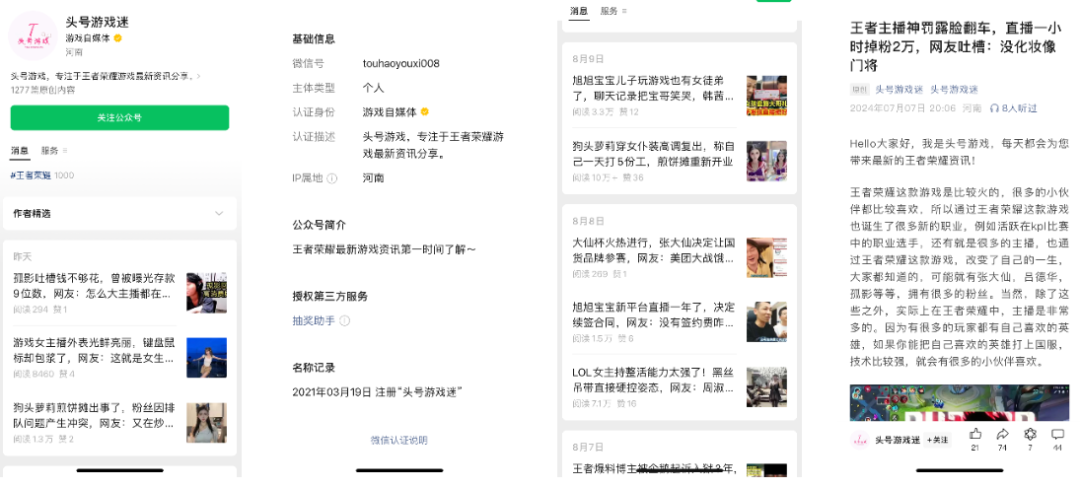Click the publish date 2024年07月07日 20:06
Image resolution: width=1080 pixels, height=488 pixels.
point(903,108)
